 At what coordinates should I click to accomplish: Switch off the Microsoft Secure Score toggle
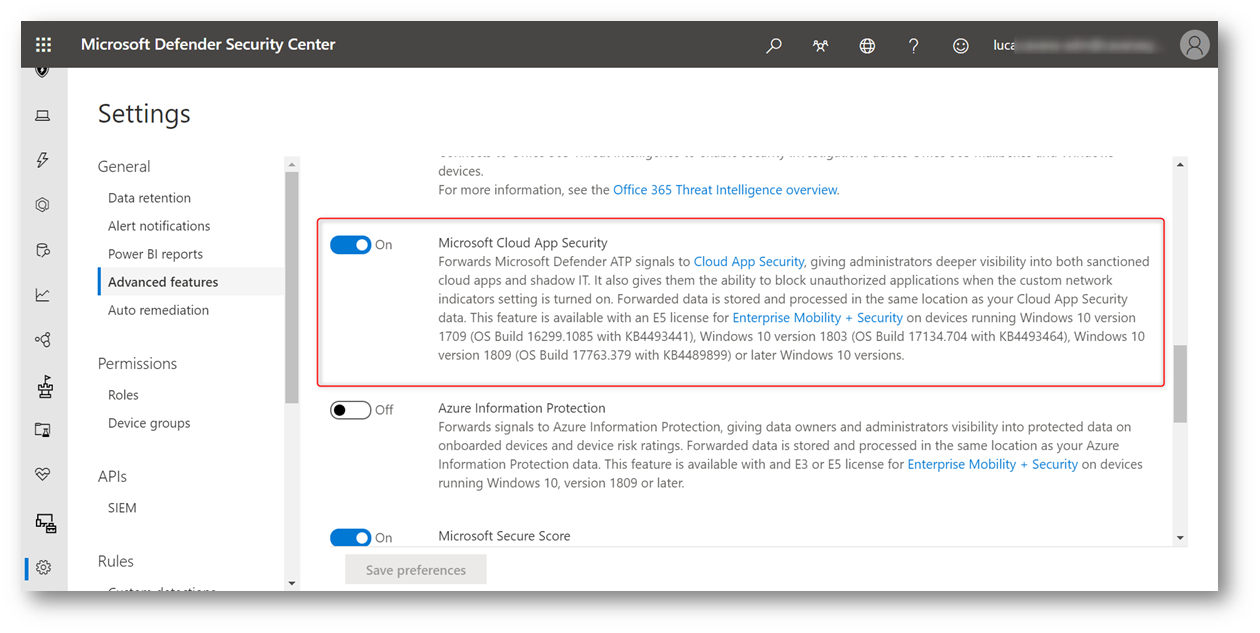tap(350, 538)
